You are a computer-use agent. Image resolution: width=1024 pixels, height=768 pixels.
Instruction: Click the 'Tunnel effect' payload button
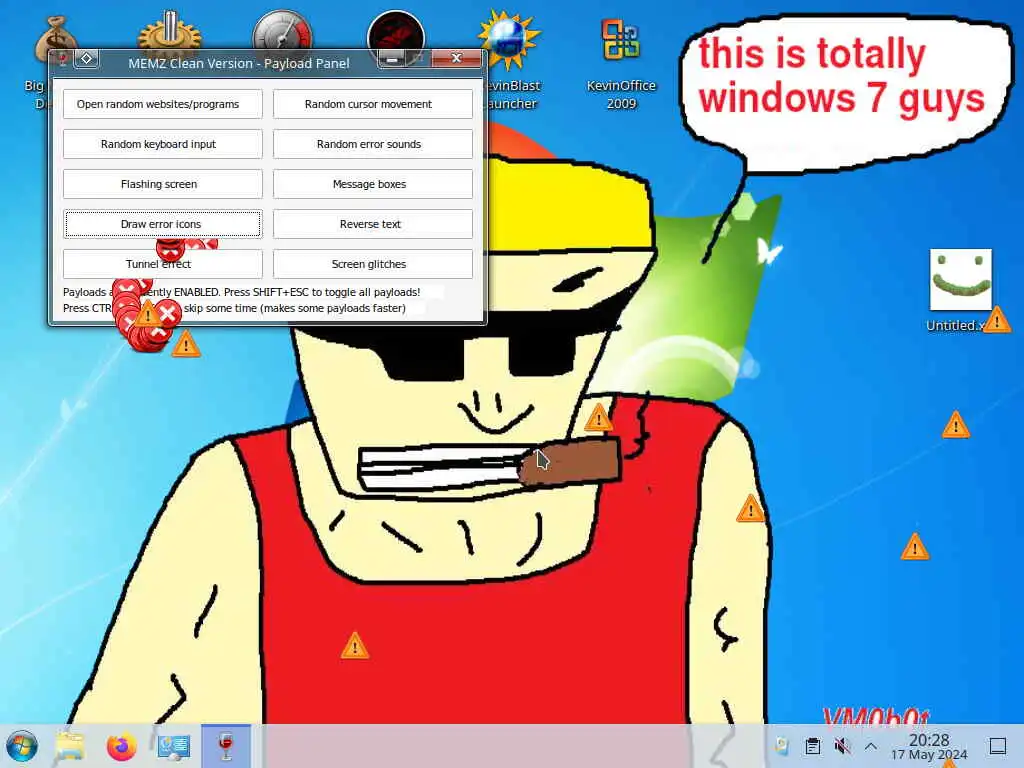click(163, 264)
